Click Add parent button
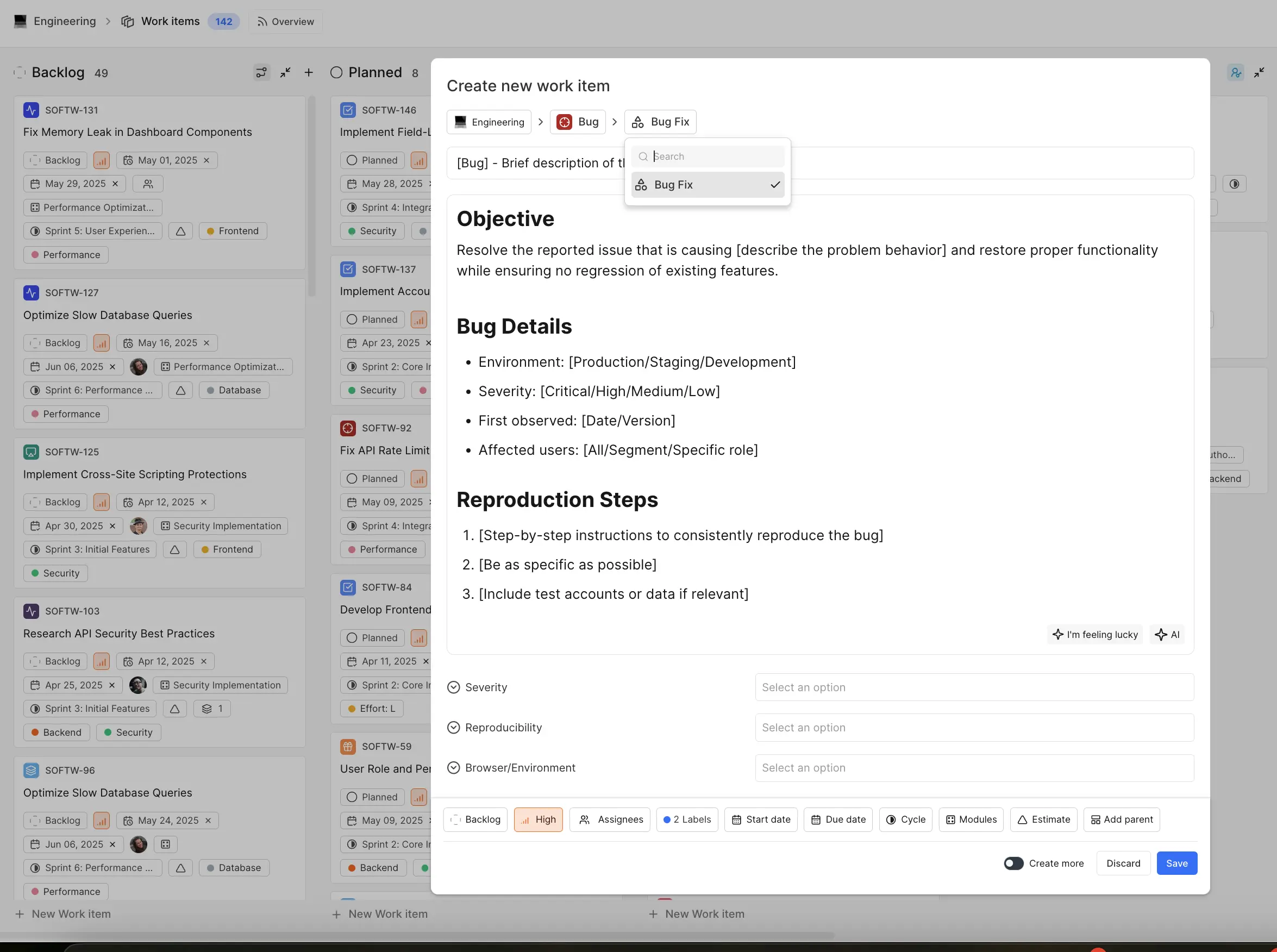Viewport: 1277px width, 952px height. click(1122, 819)
